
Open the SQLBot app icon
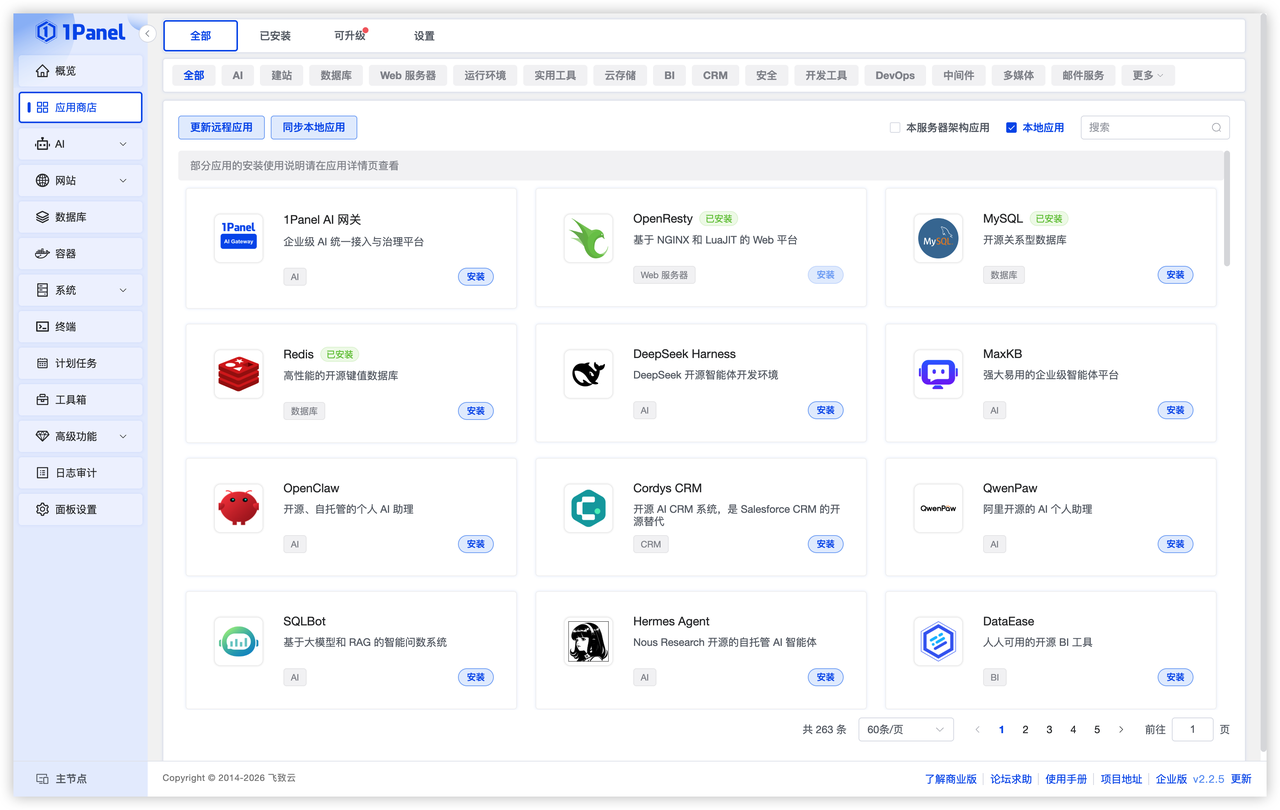pyautogui.click(x=238, y=641)
